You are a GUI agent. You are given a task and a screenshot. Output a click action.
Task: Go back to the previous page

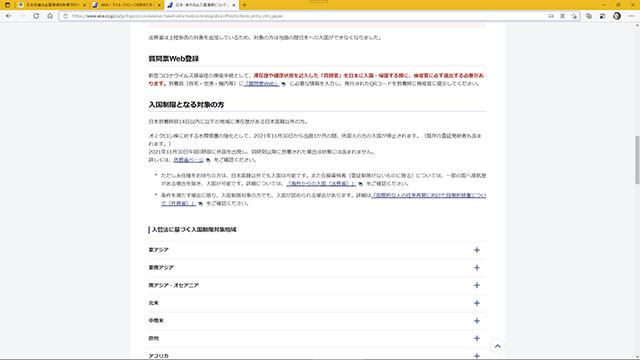[9, 16]
